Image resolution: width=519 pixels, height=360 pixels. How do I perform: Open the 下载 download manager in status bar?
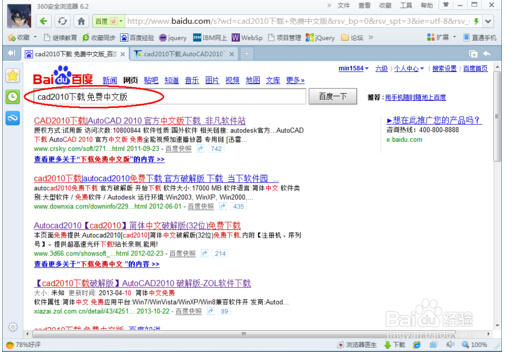(395, 345)
